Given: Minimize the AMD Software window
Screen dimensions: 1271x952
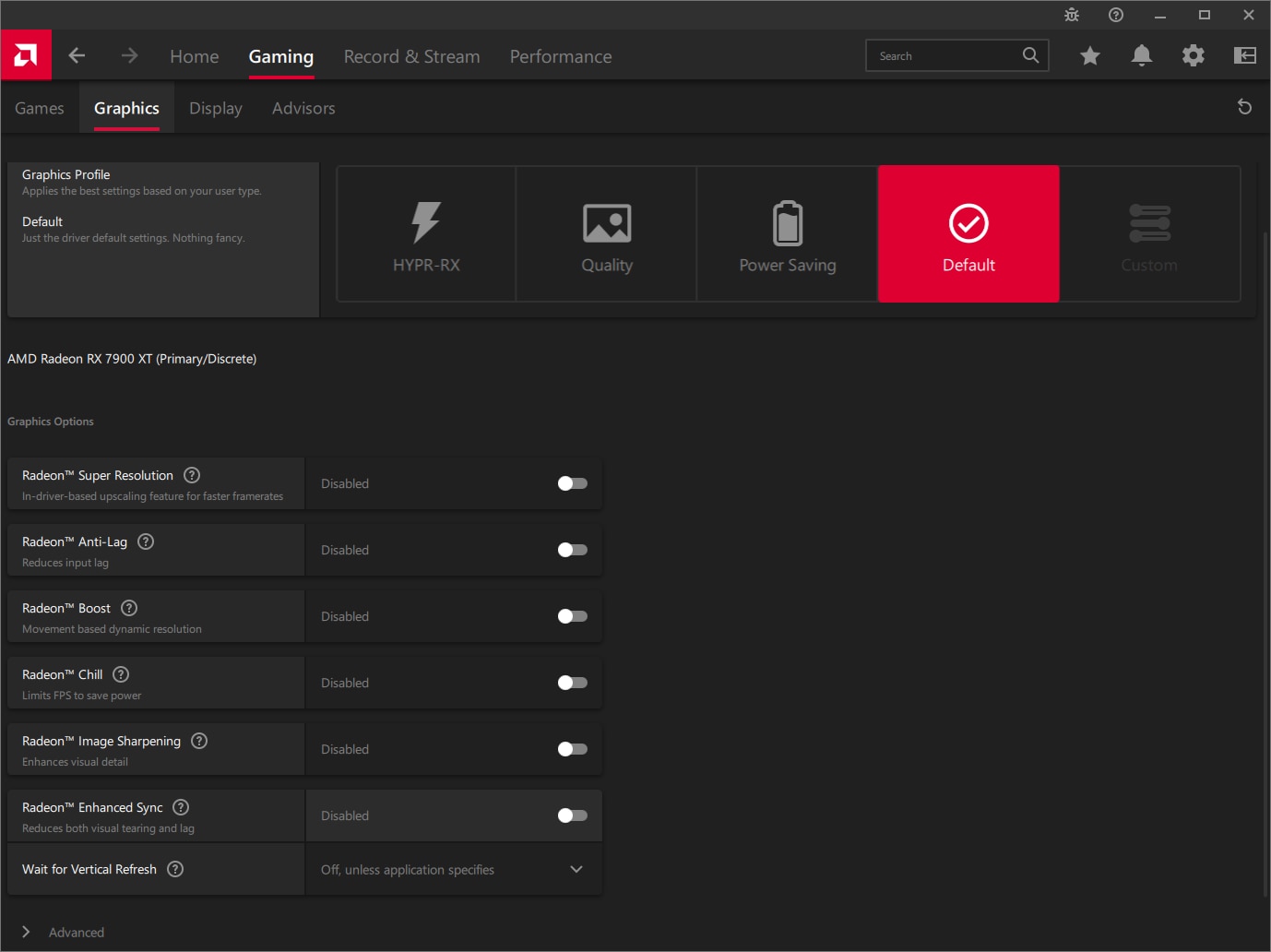Looking at the screenshot, I should click(1160, 15).
